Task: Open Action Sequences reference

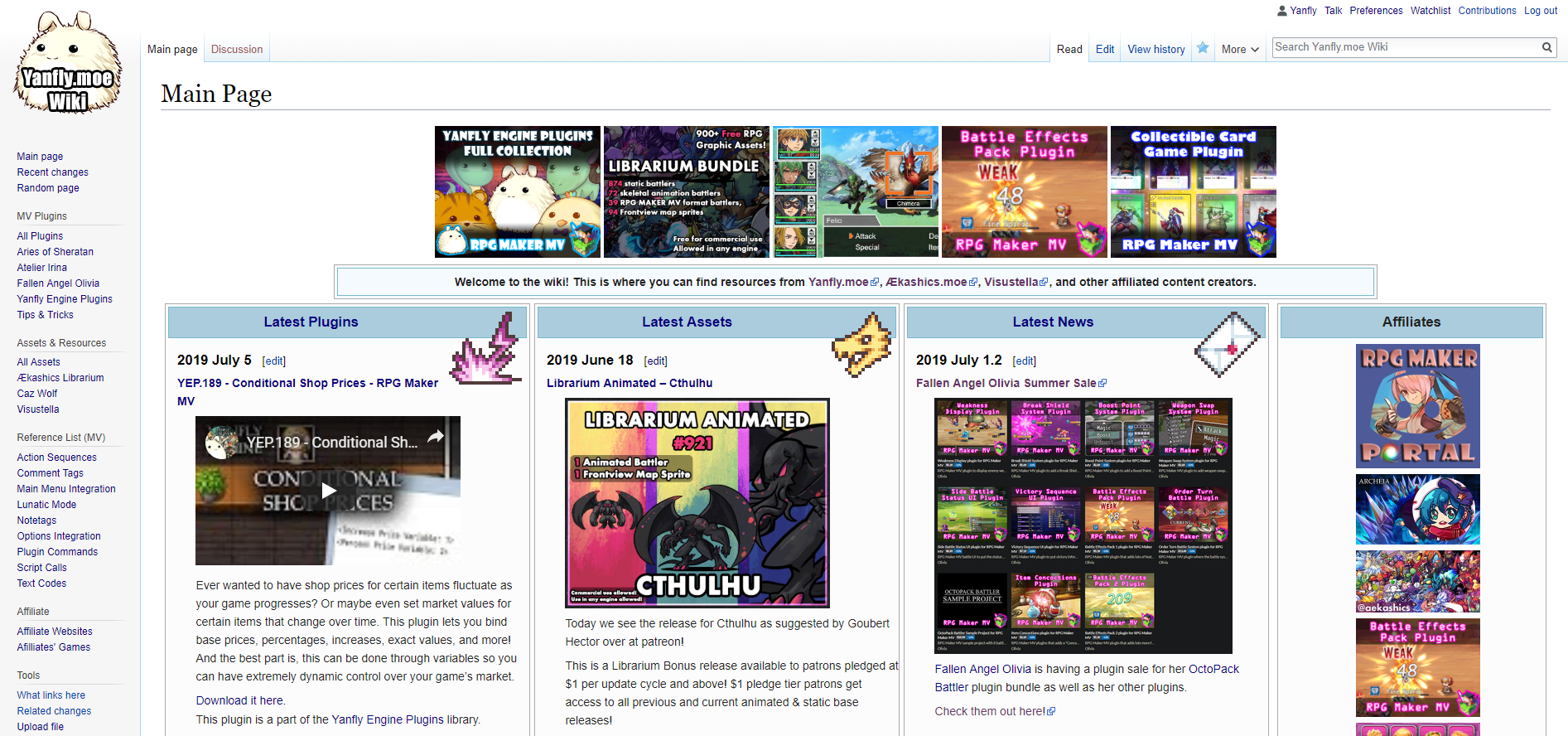Action: (x=57, y=458)
